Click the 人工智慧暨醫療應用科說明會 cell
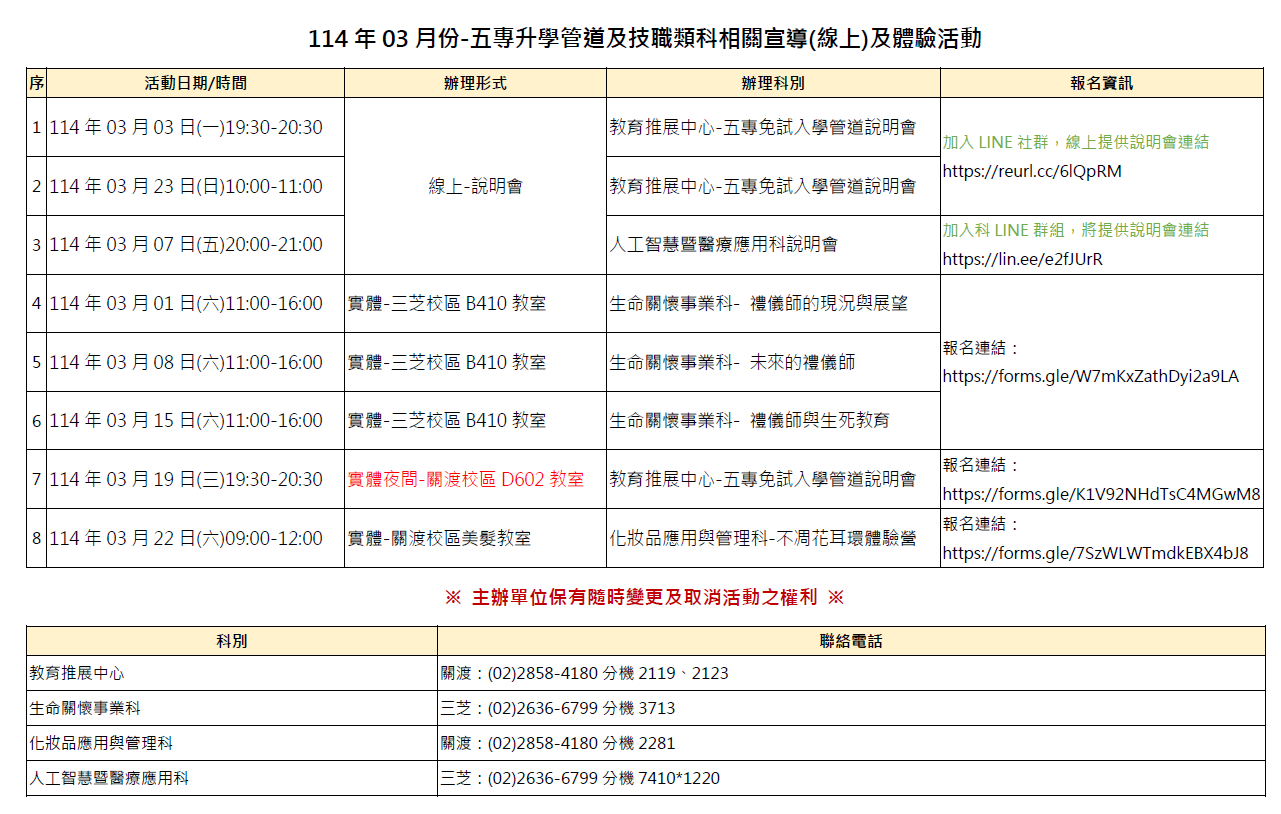The height and width of the screenshot is (814, 1281). click(723, 245)
